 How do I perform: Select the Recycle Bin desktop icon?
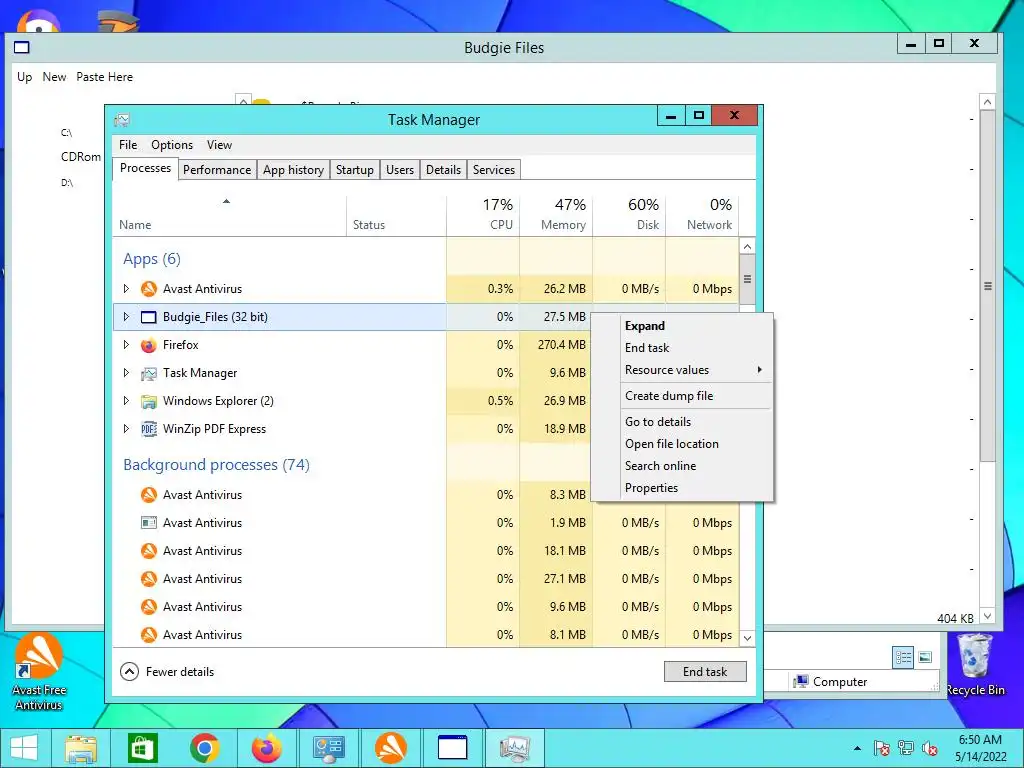(975, 665)
